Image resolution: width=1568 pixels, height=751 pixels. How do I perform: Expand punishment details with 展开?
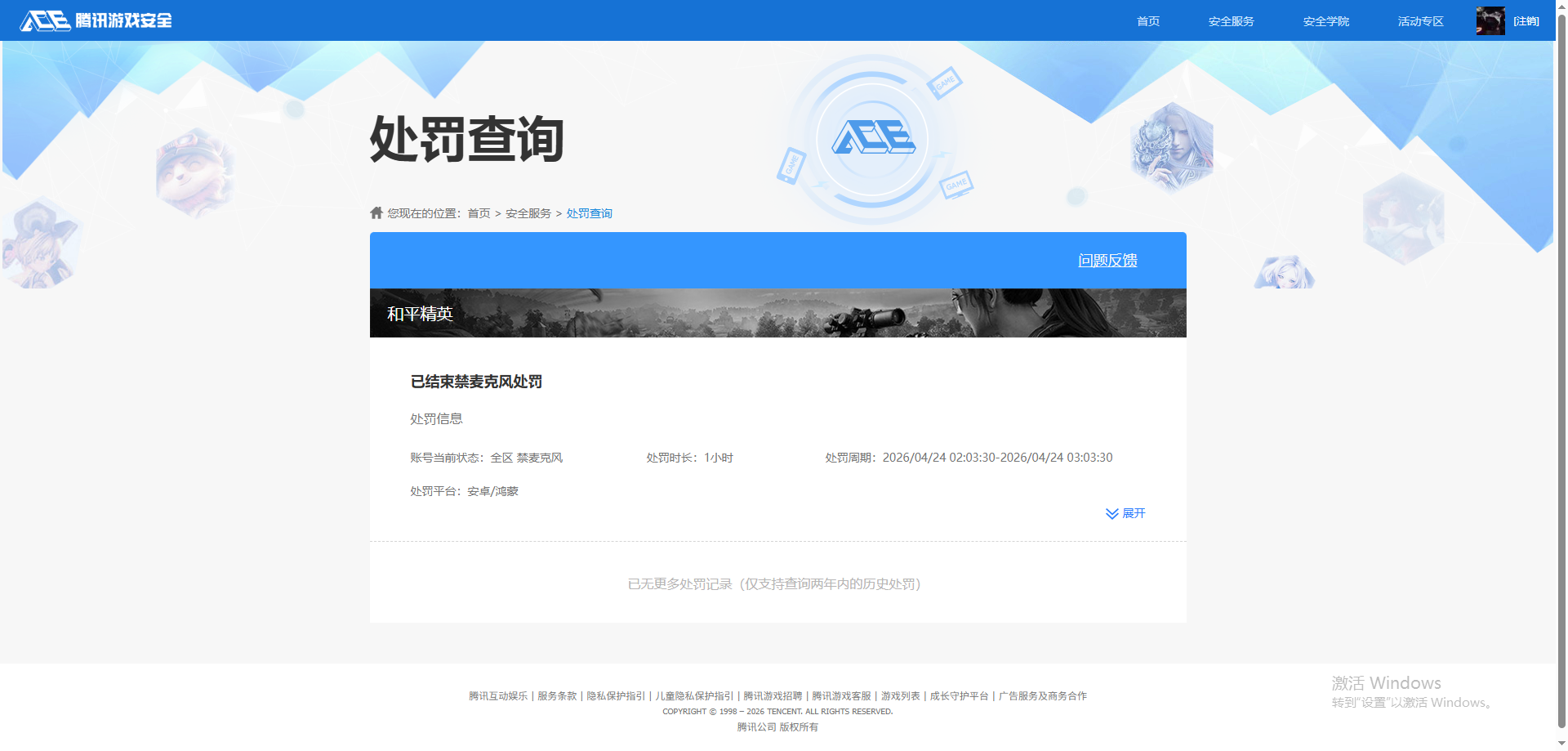tap(1134, 513)
